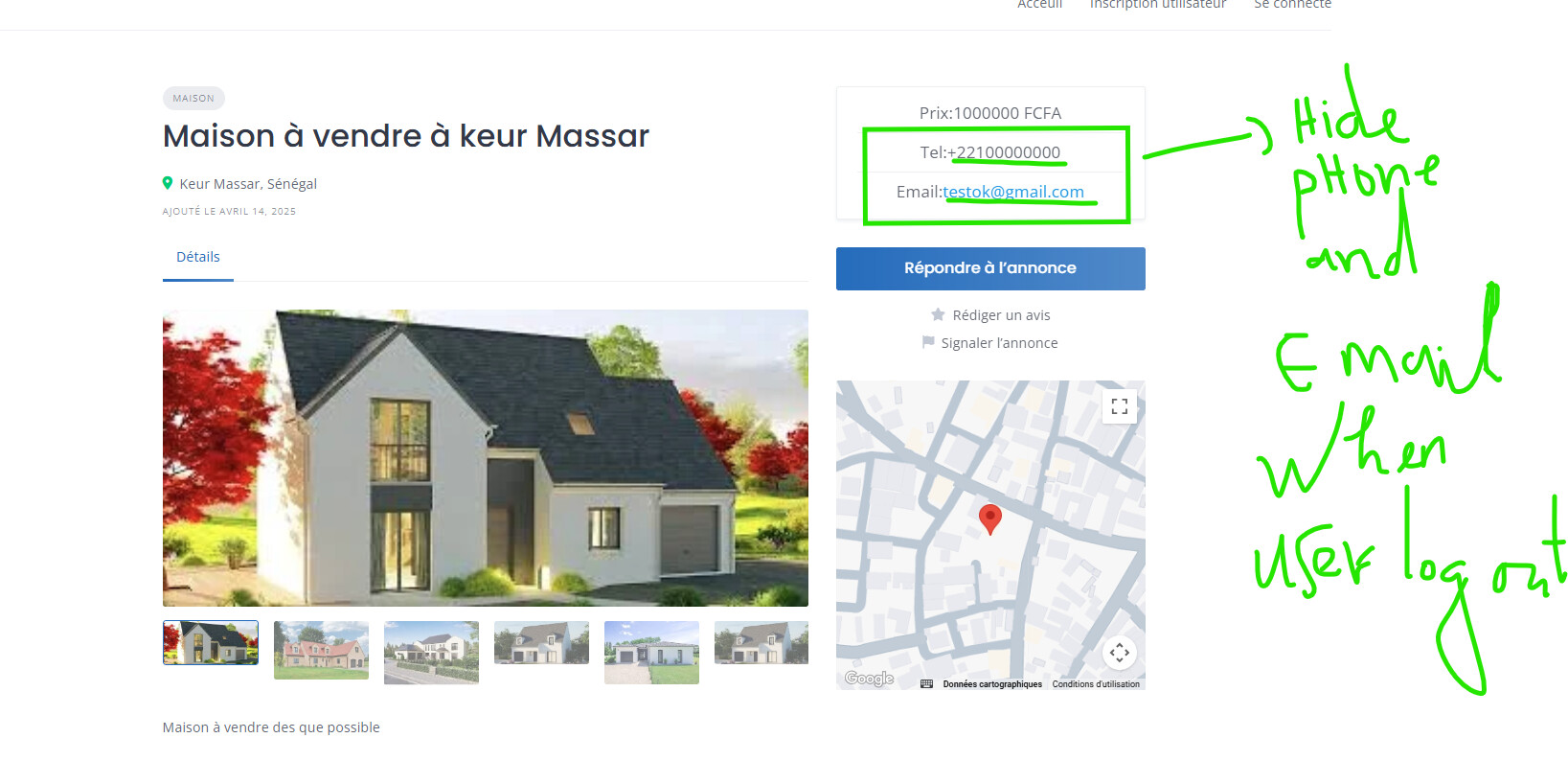This screenshot has width=1568, height=784.
Task: Select the first house thumbnail with red trees
Action: coord(211,642)
